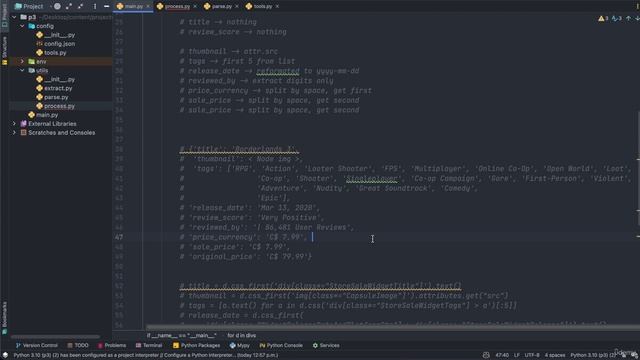Open the Python Packages tool window
Image resolution: width=640 pixels, height=360 pixels.
[x=196, y=345]
